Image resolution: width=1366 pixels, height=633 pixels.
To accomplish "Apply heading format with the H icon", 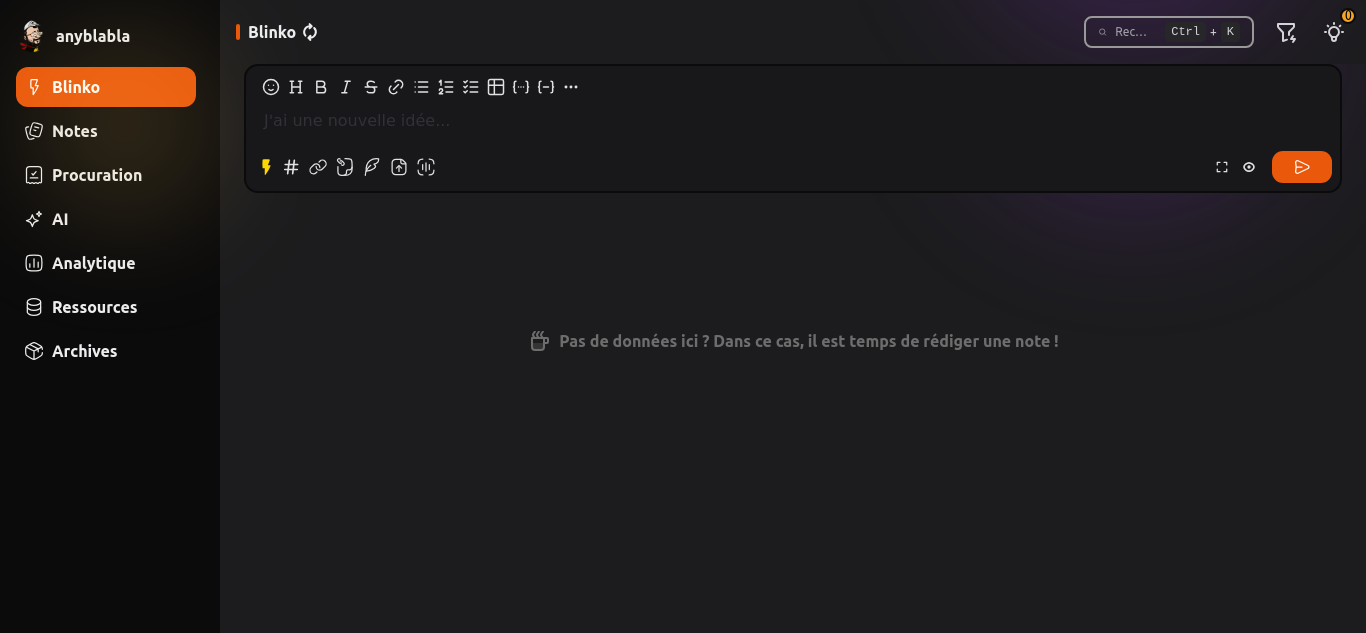I will 296,87.
